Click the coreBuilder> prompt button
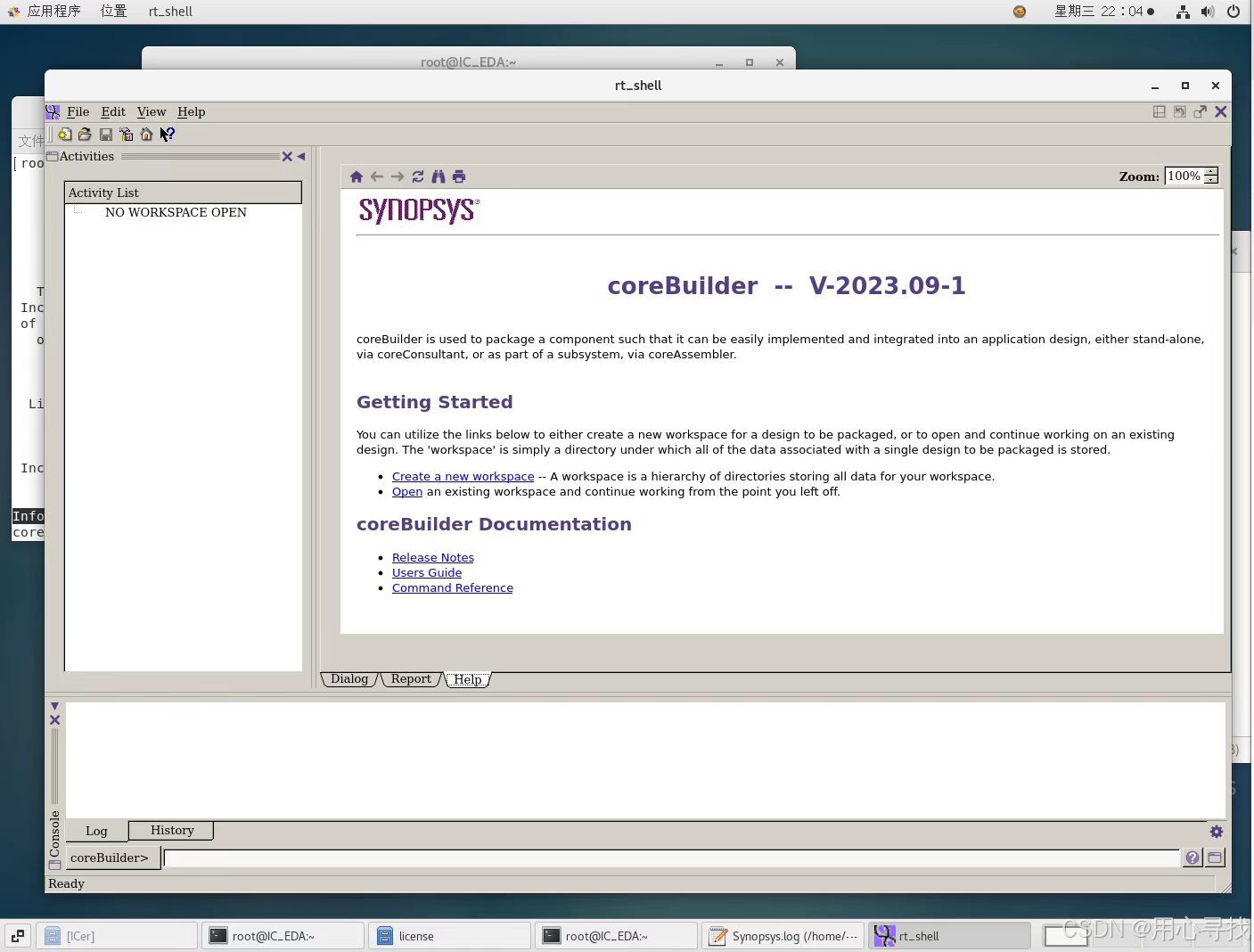 point(112,858)
